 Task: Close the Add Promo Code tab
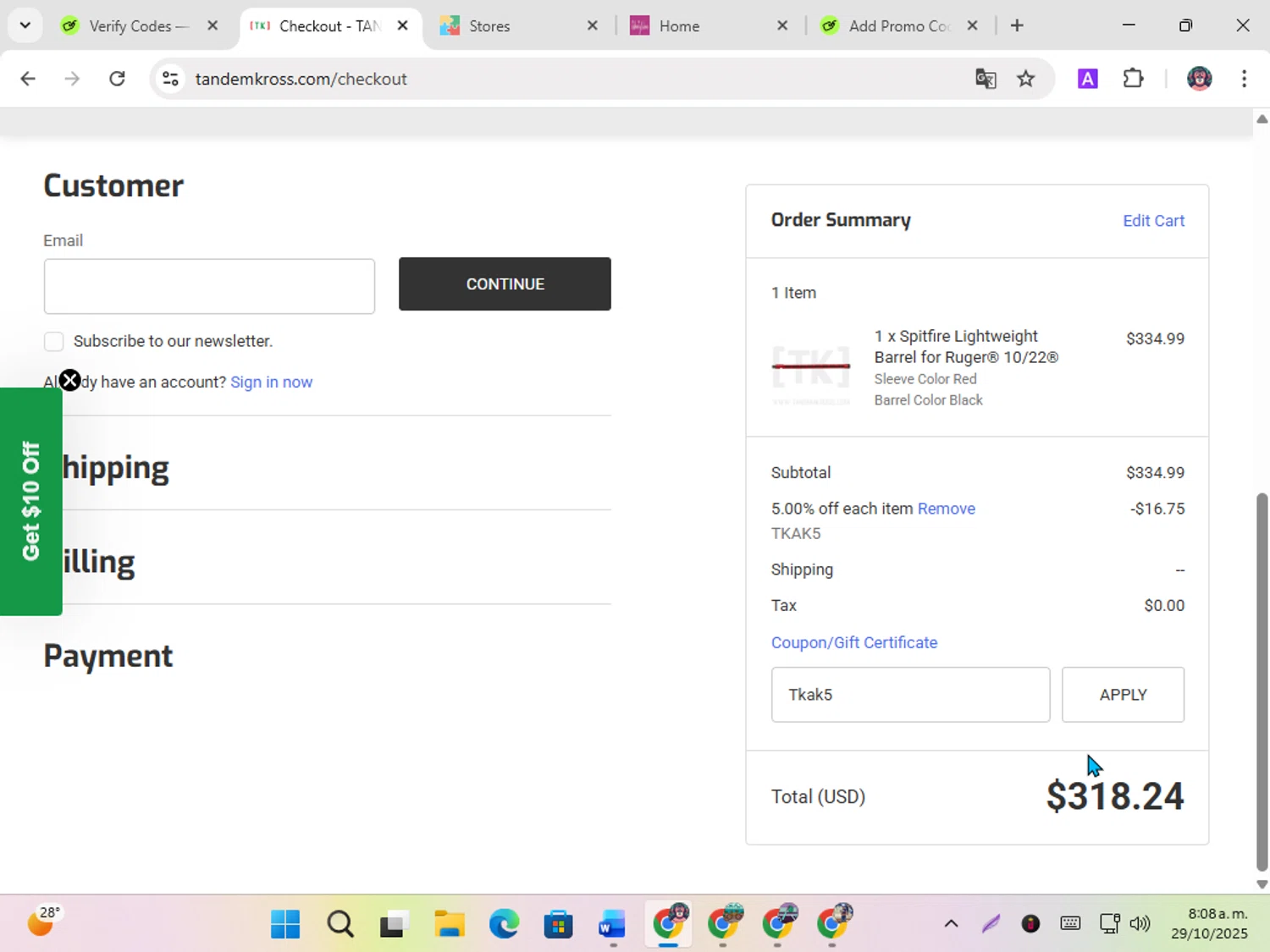tap(972, 25)
